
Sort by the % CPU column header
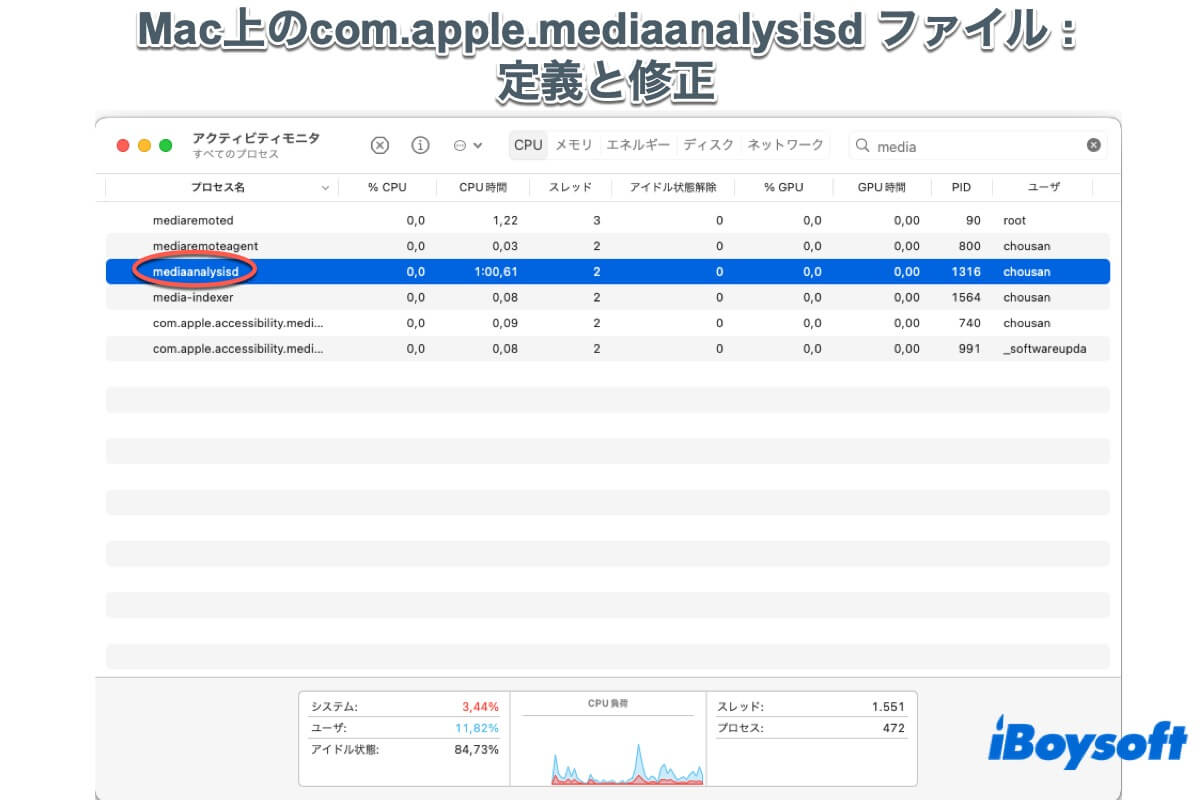(x=387, y=187)
